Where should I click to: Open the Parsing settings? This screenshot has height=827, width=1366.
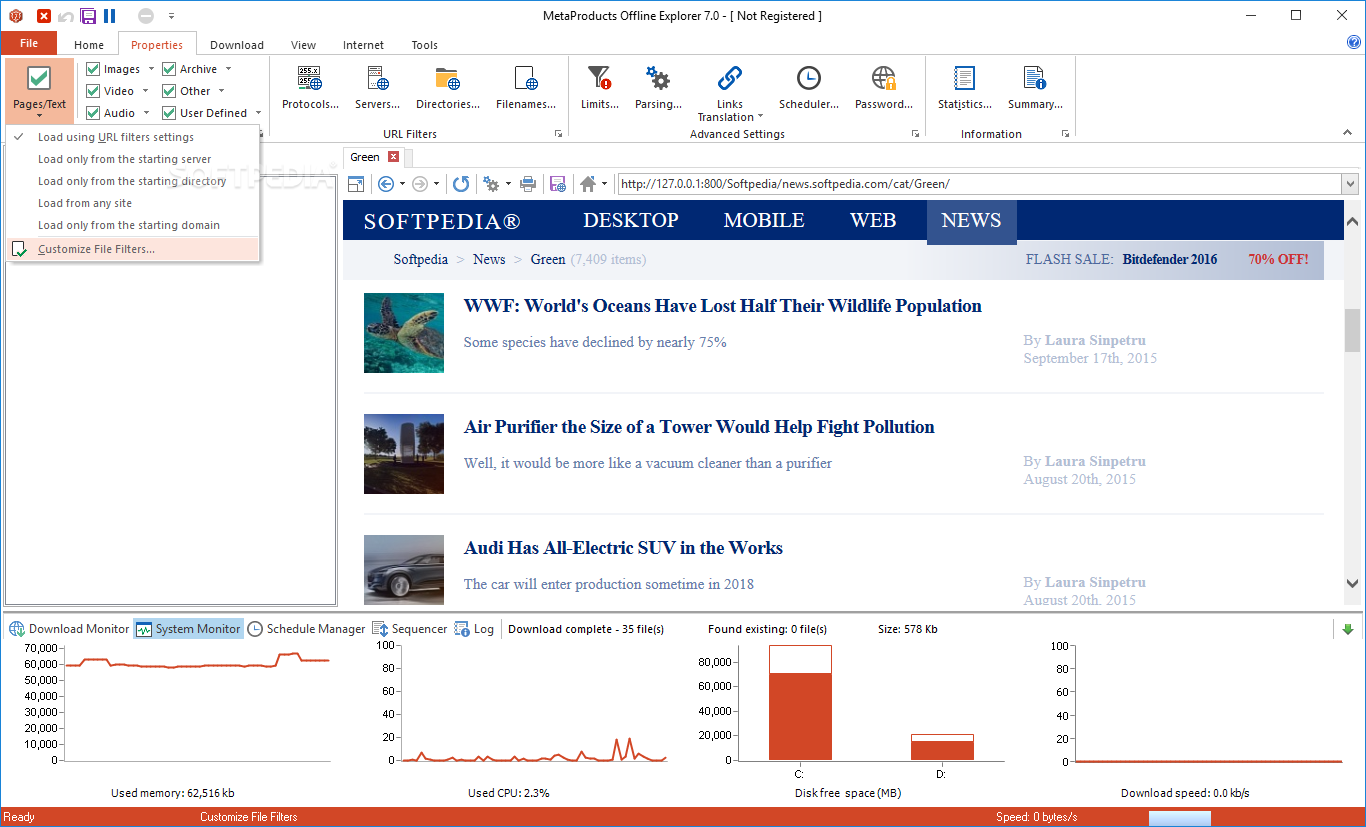click(658, 88)
